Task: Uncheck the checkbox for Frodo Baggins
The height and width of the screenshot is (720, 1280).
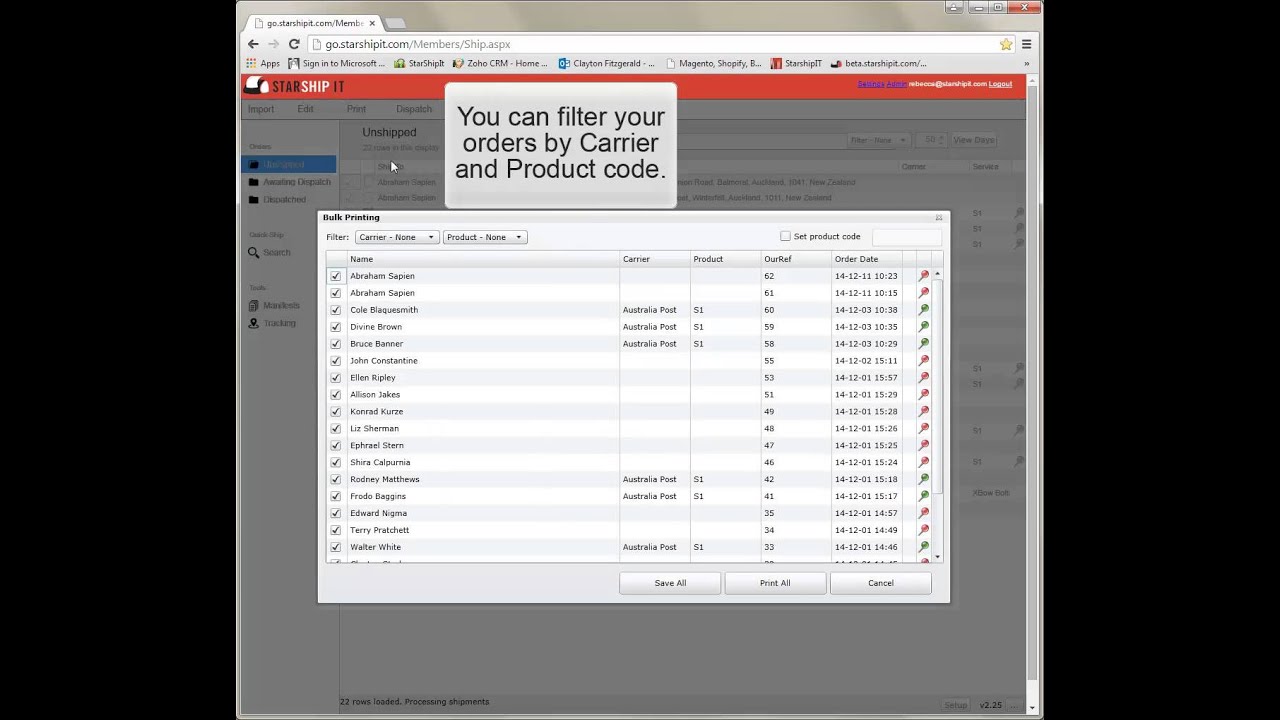Action: tap(336, 497)
